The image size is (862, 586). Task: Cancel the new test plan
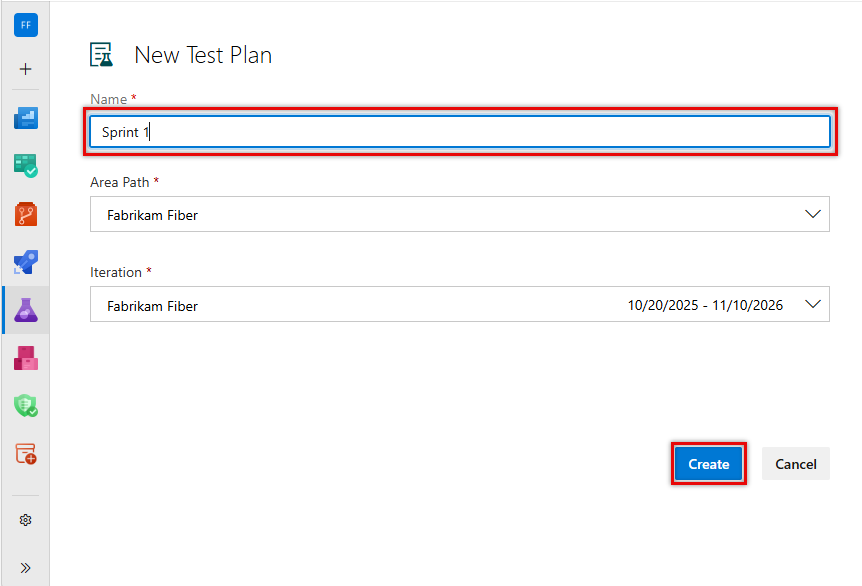[795, 463]
